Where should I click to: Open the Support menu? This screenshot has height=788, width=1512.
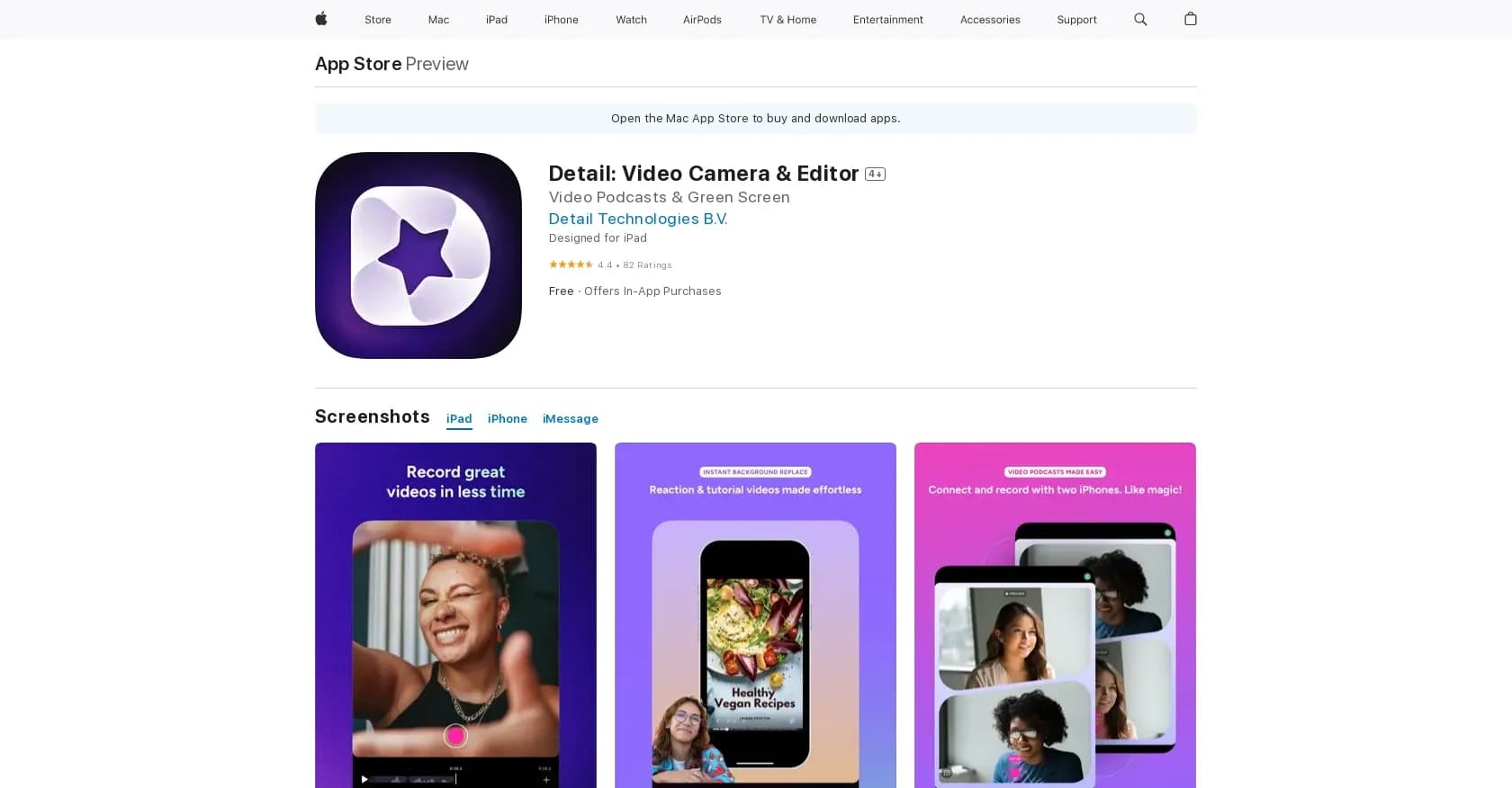[1076, 20]
